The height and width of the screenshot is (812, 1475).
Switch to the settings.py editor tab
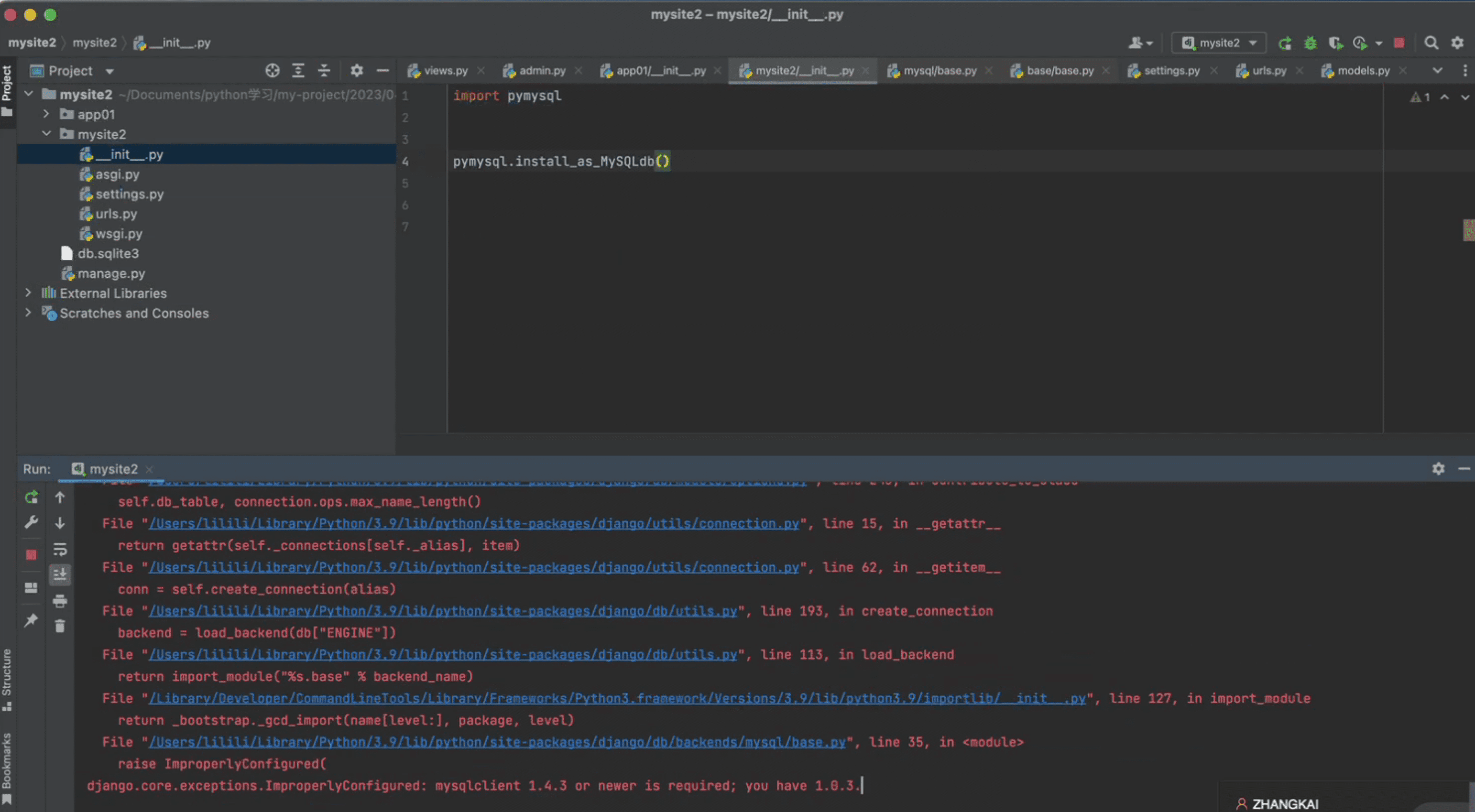pos(1171,70)
